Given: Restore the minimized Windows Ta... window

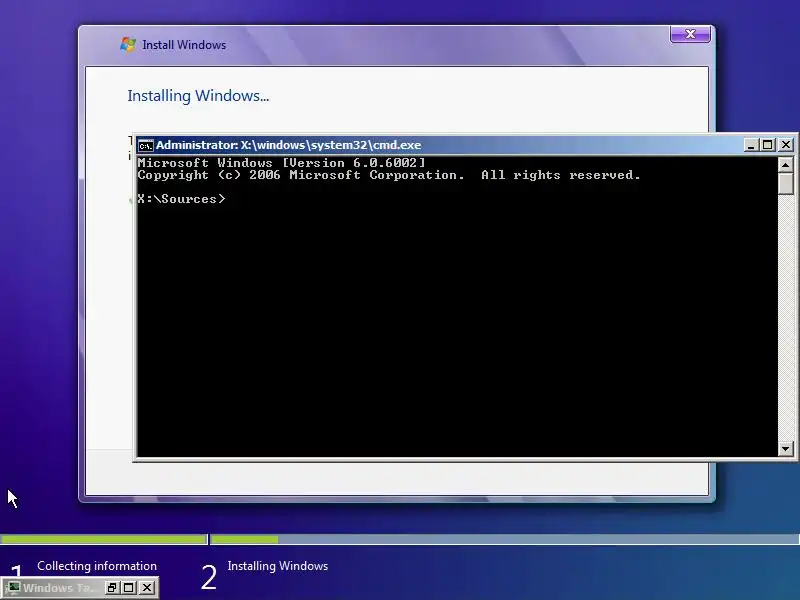Looking at the screenshot, I should pos(111,588).
